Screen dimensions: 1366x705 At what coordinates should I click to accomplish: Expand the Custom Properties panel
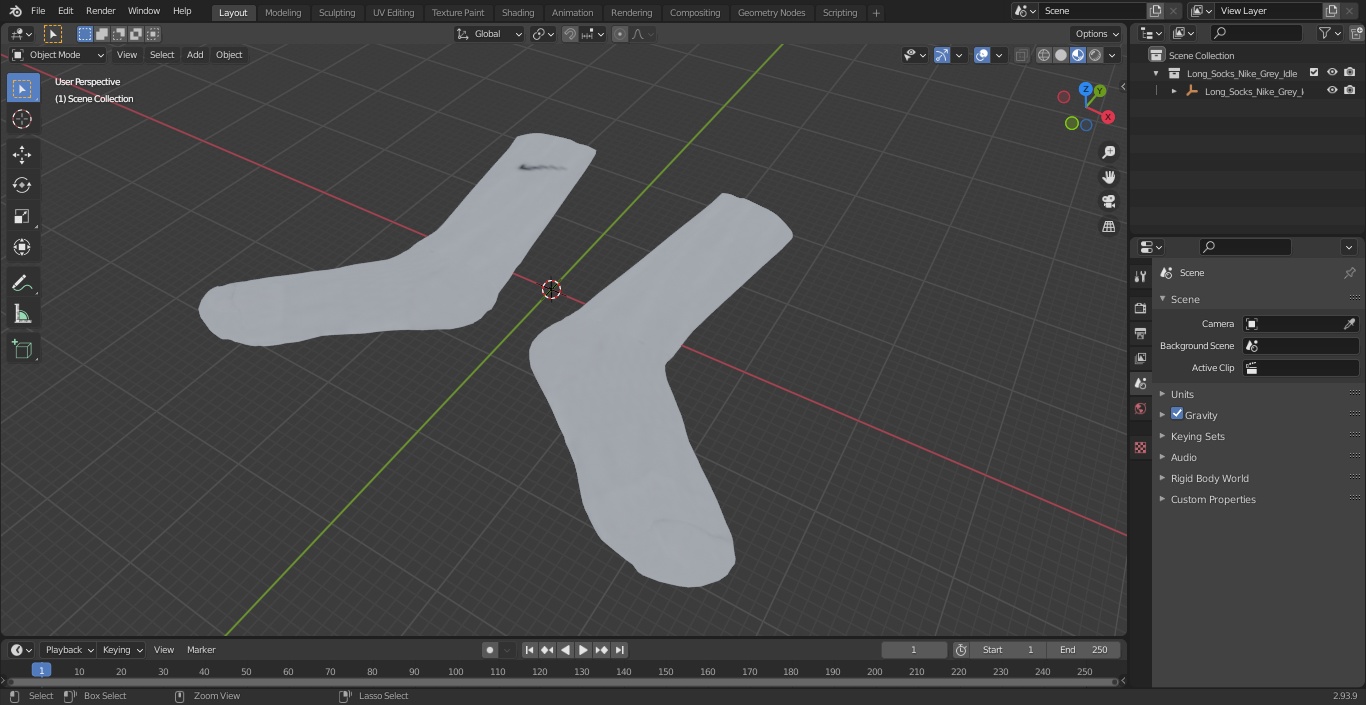click(x=1213, y=499)
